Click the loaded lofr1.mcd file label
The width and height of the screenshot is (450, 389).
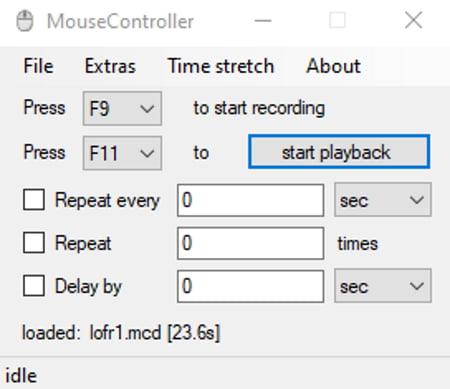click(121, 333)
